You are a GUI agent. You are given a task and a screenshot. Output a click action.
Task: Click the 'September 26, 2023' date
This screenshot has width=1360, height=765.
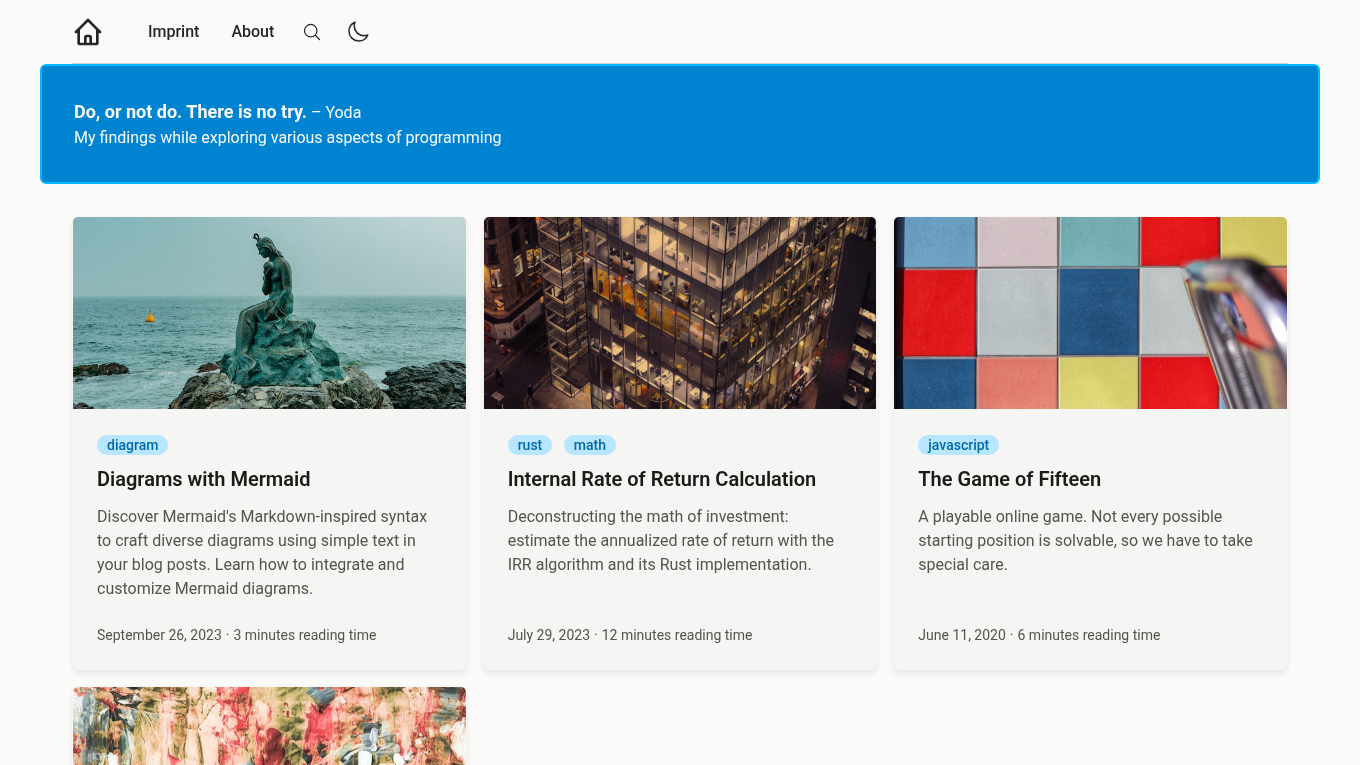159,635
